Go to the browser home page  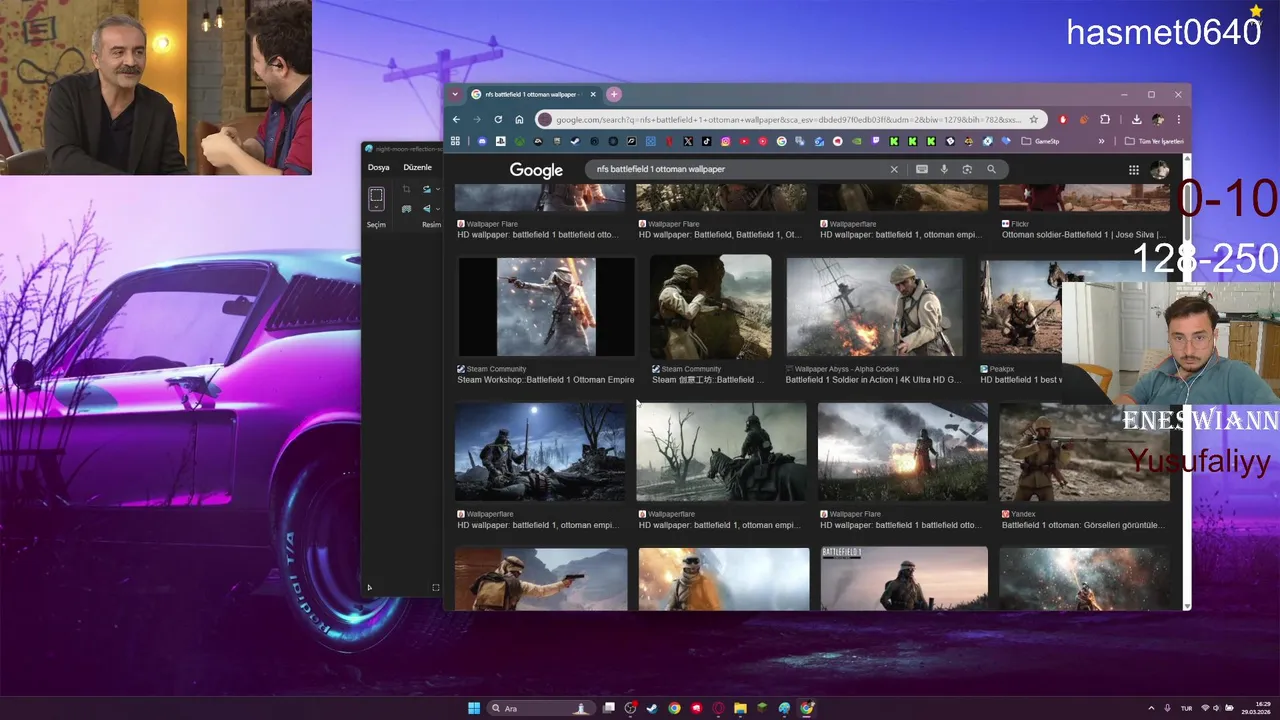(x=519, y=119)
